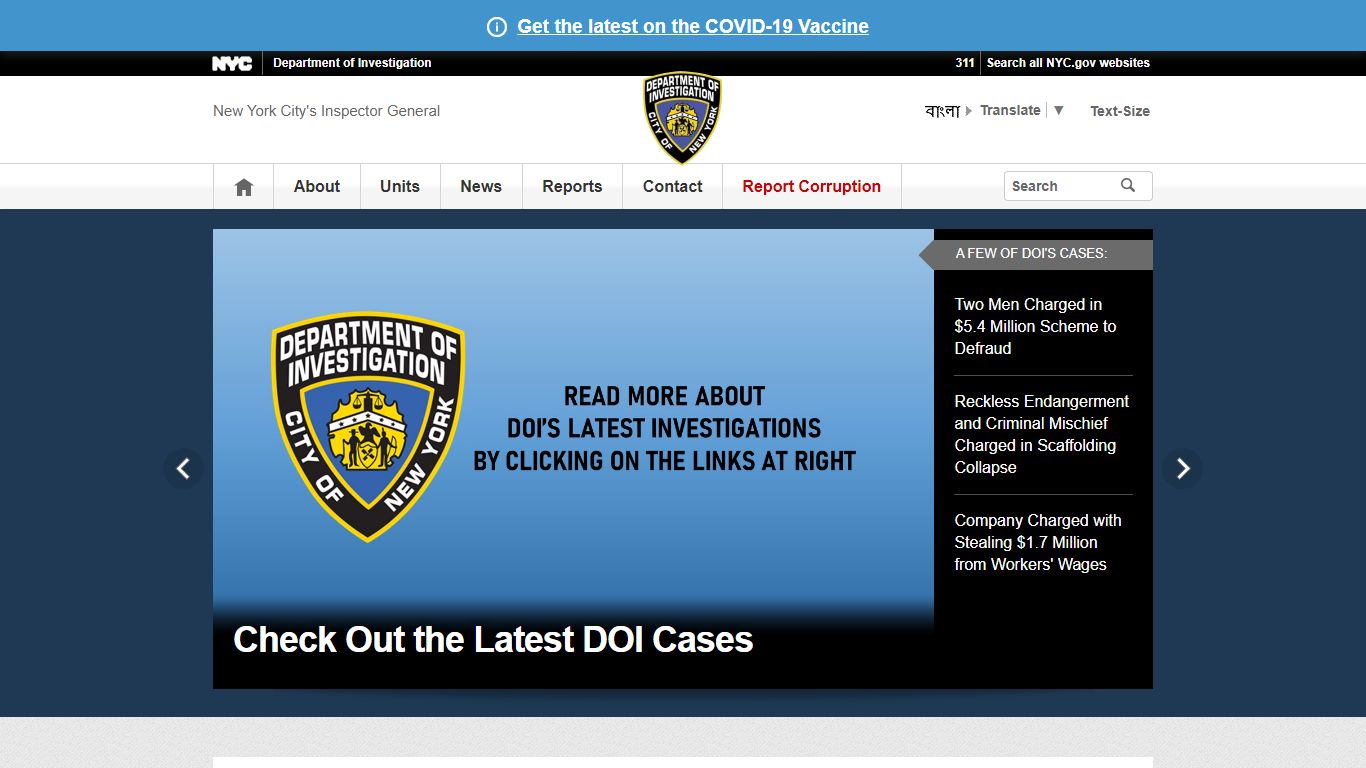Go to previous slide with left arrow

pyautogui.click(x=183, y=468)
